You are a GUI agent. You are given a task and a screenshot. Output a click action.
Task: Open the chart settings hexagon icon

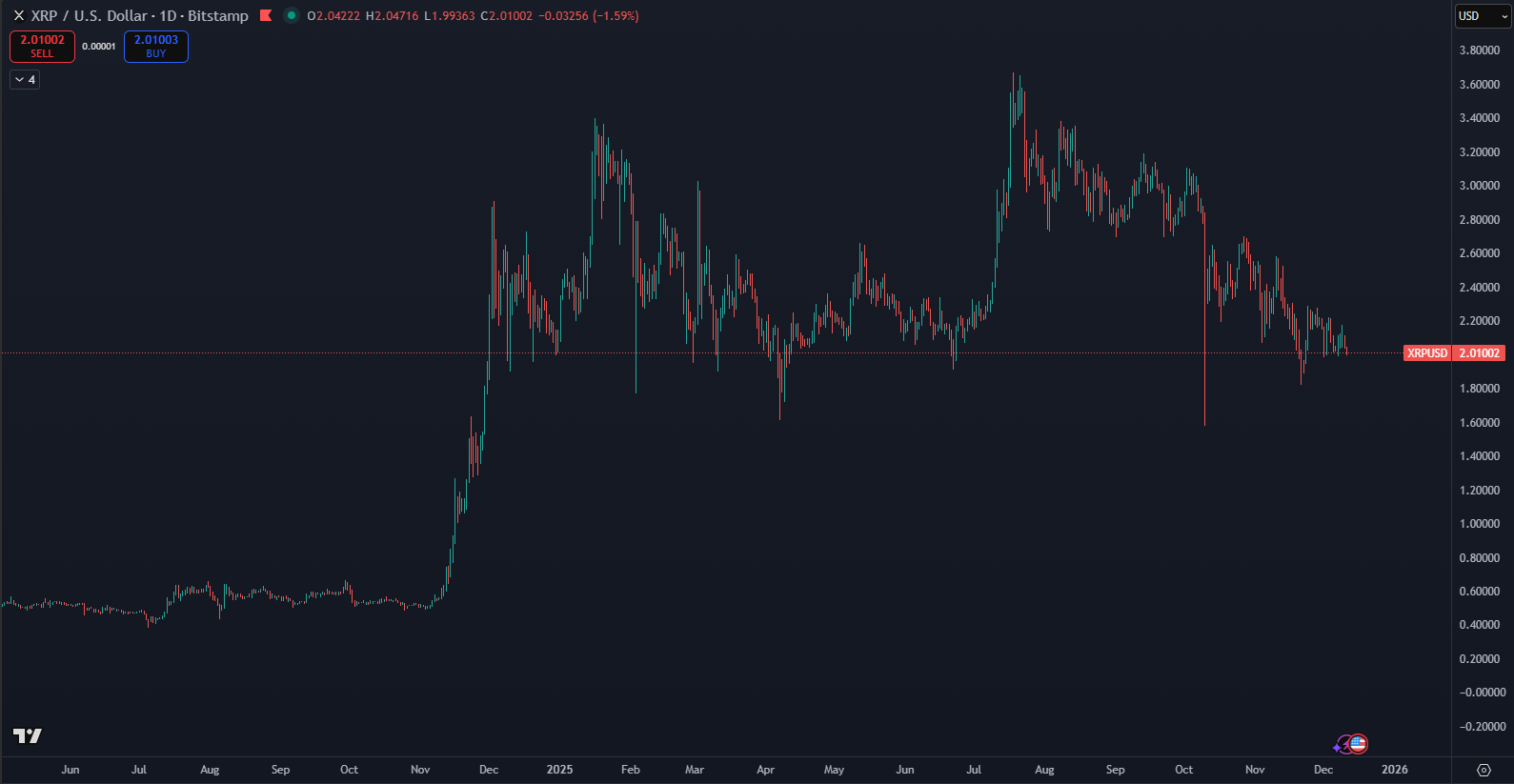1484,770
